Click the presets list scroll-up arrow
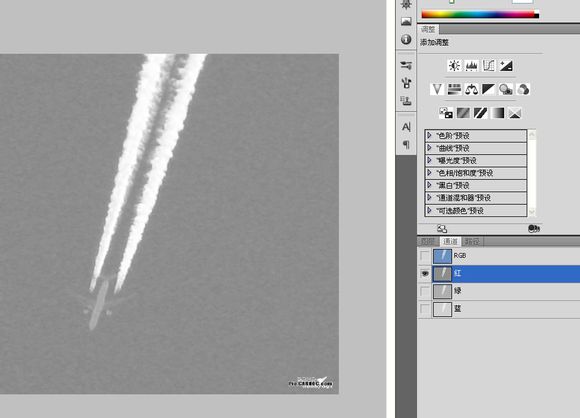This screenshot has height=418, width=580. (x=532, y=135)
